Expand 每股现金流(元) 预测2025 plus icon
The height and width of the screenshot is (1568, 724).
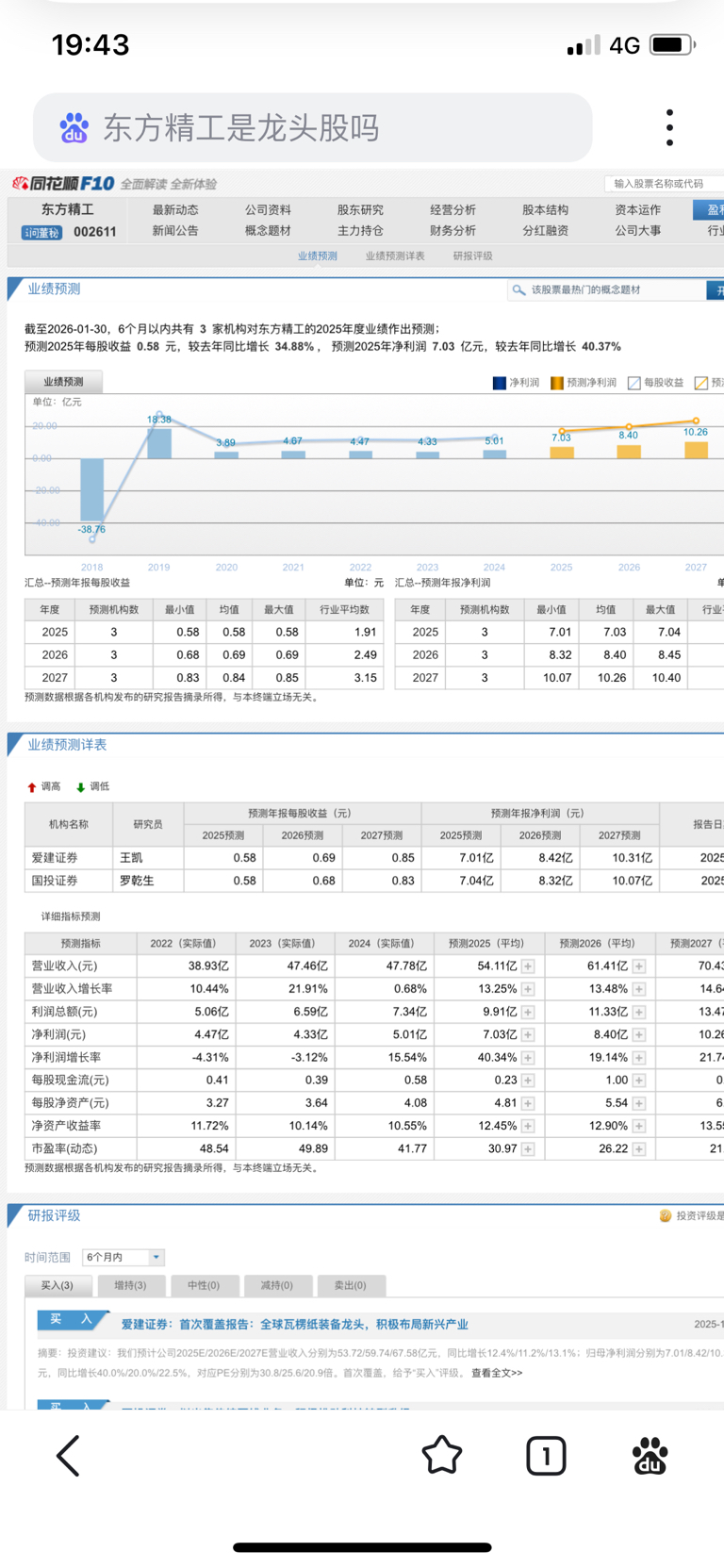coord(528,1081)
